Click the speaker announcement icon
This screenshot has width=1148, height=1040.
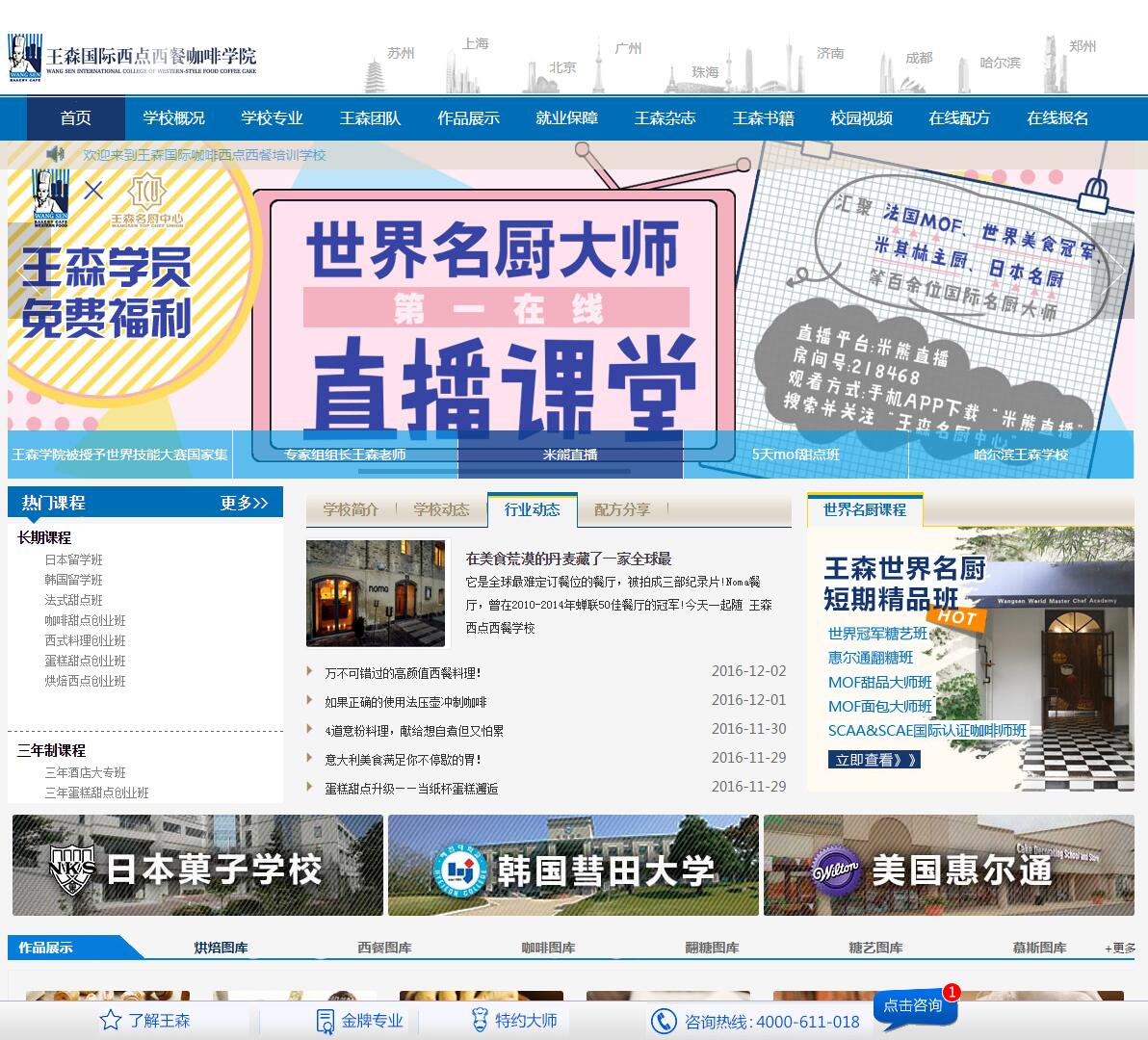pyautogui.click(x=56, y=154)
